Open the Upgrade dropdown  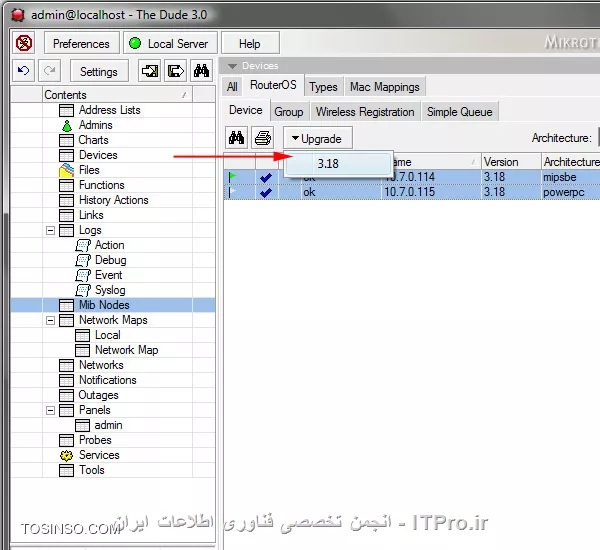(x=317, y=139)
